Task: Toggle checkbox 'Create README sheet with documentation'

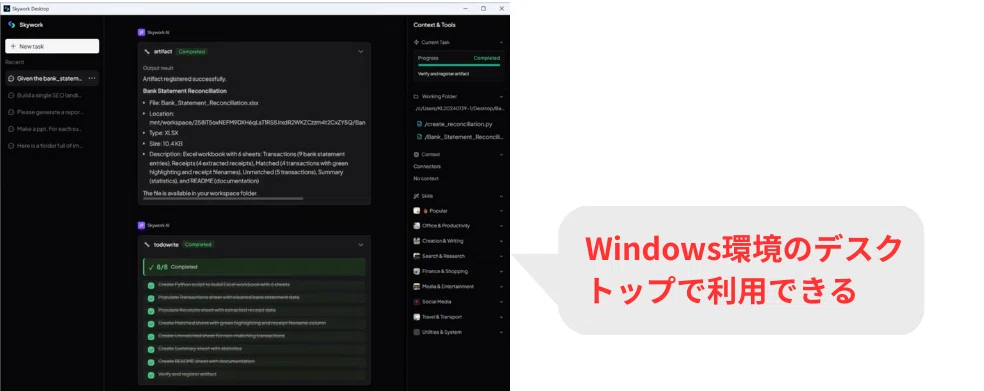Action: (x=151, y=362)
